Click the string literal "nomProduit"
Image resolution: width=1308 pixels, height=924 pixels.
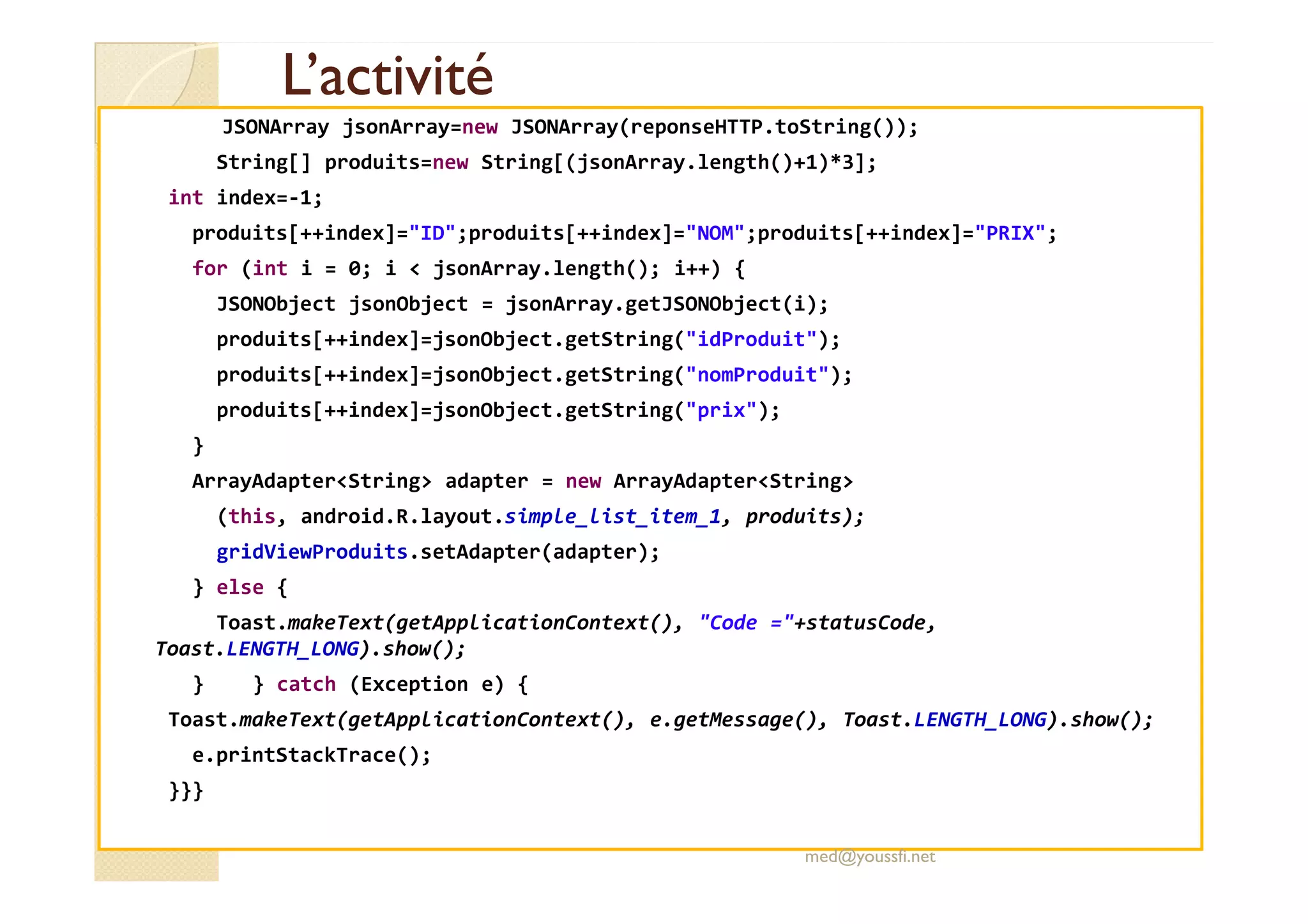pos(757,375)
